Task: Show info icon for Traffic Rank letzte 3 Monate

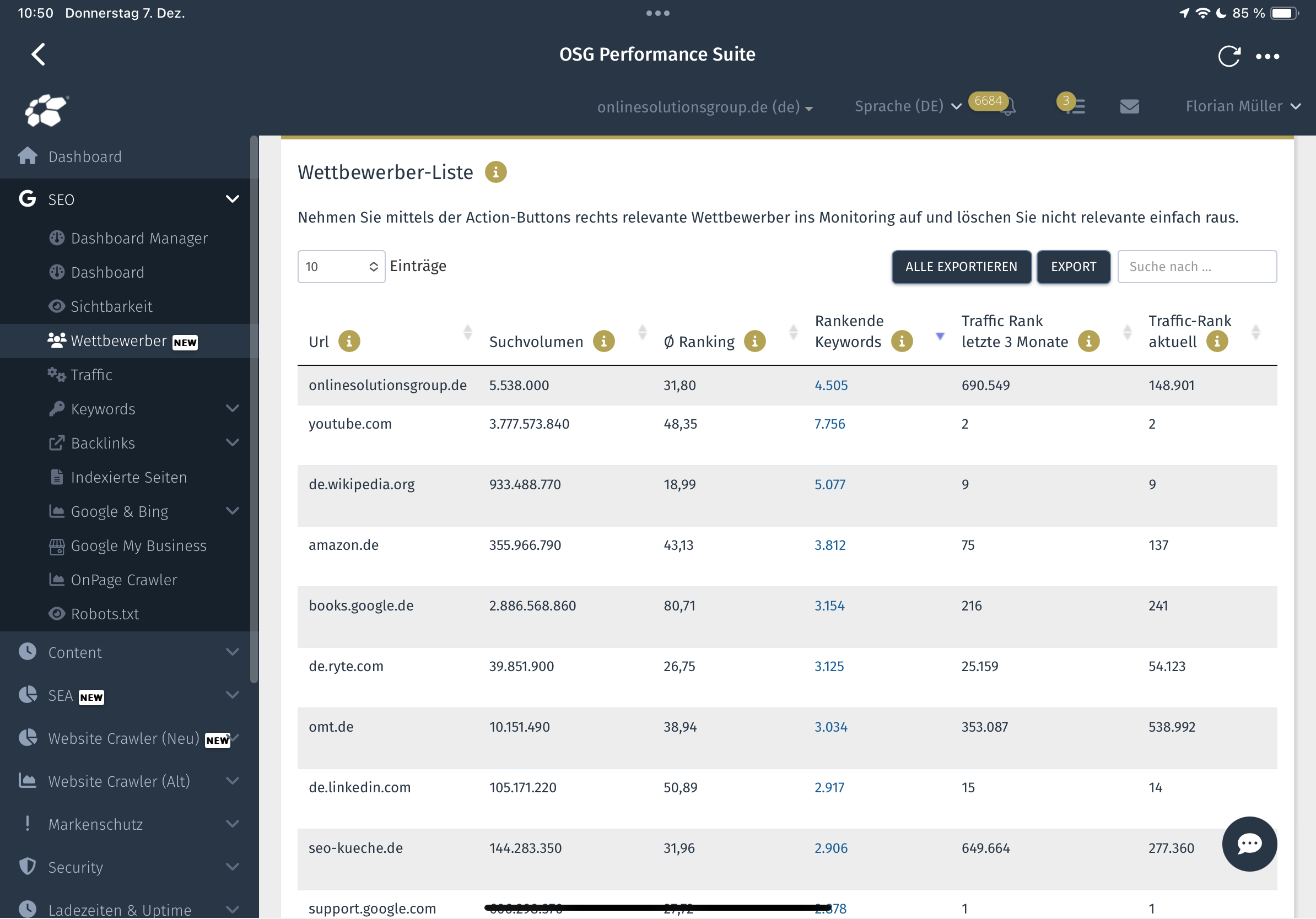Action: pyautogui.click(x=1088, y=342)
